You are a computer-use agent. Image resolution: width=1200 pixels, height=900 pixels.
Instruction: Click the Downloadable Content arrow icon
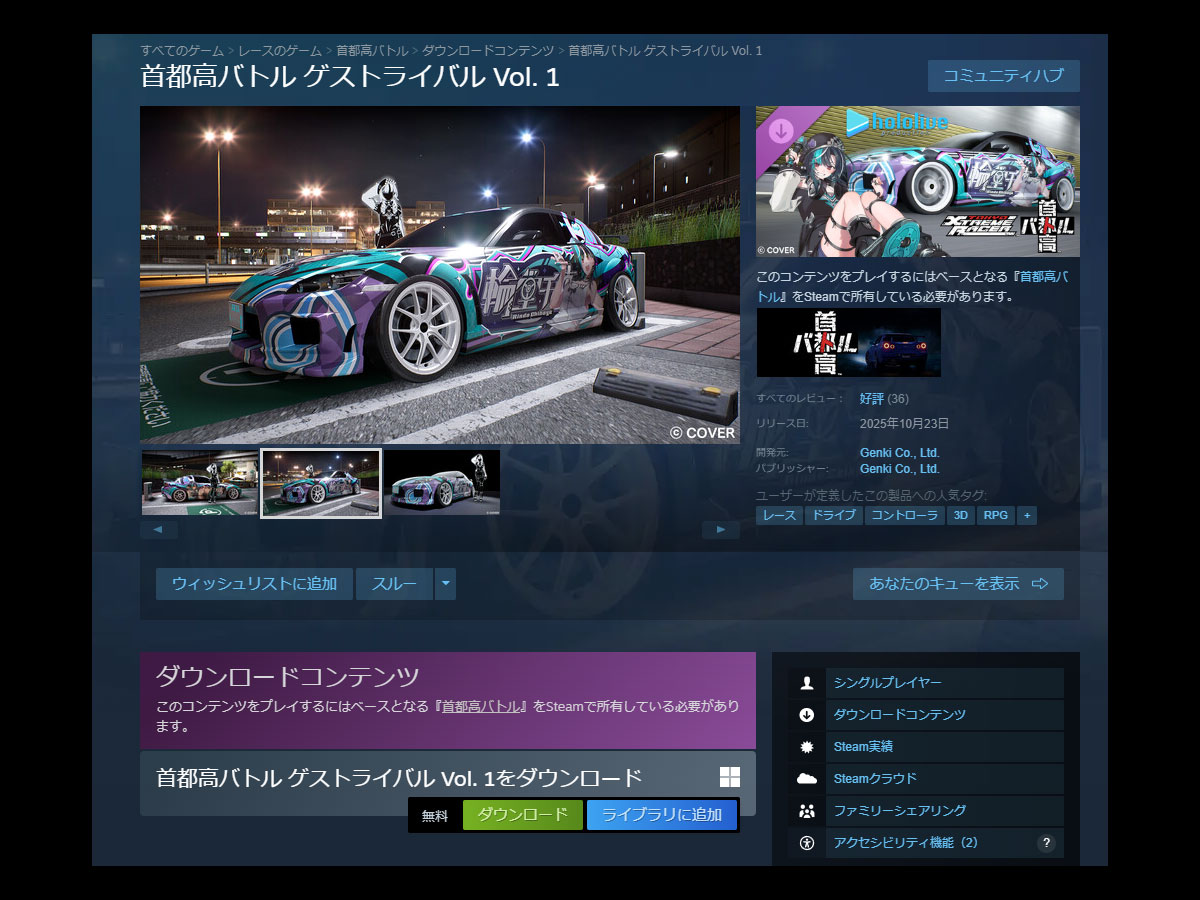(807, 715)
